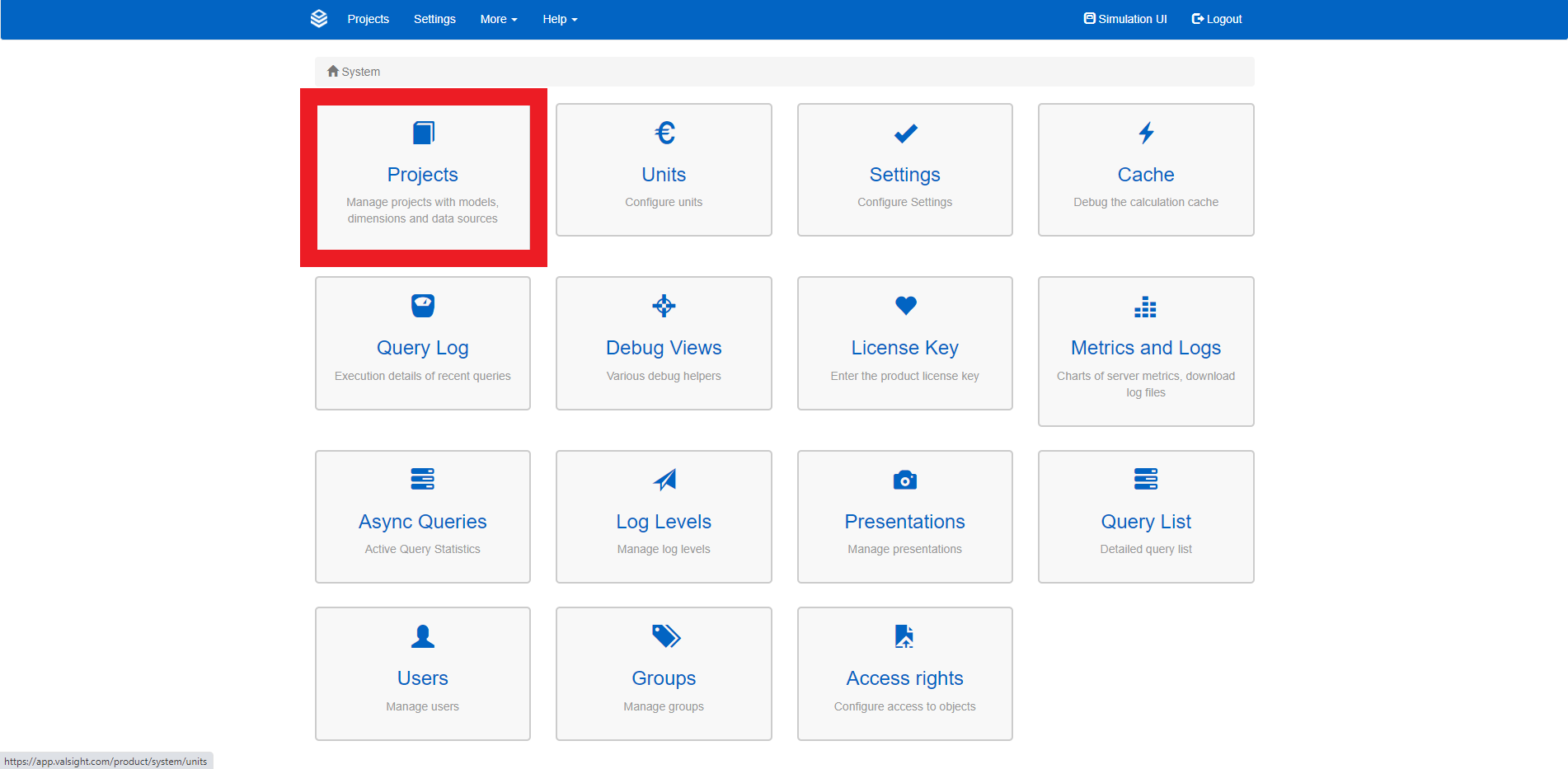Image resolution: width=1568 pixels, height=769 pixels.
Task: Open Settings in the top navigation bar
Action: coord(434,19)
